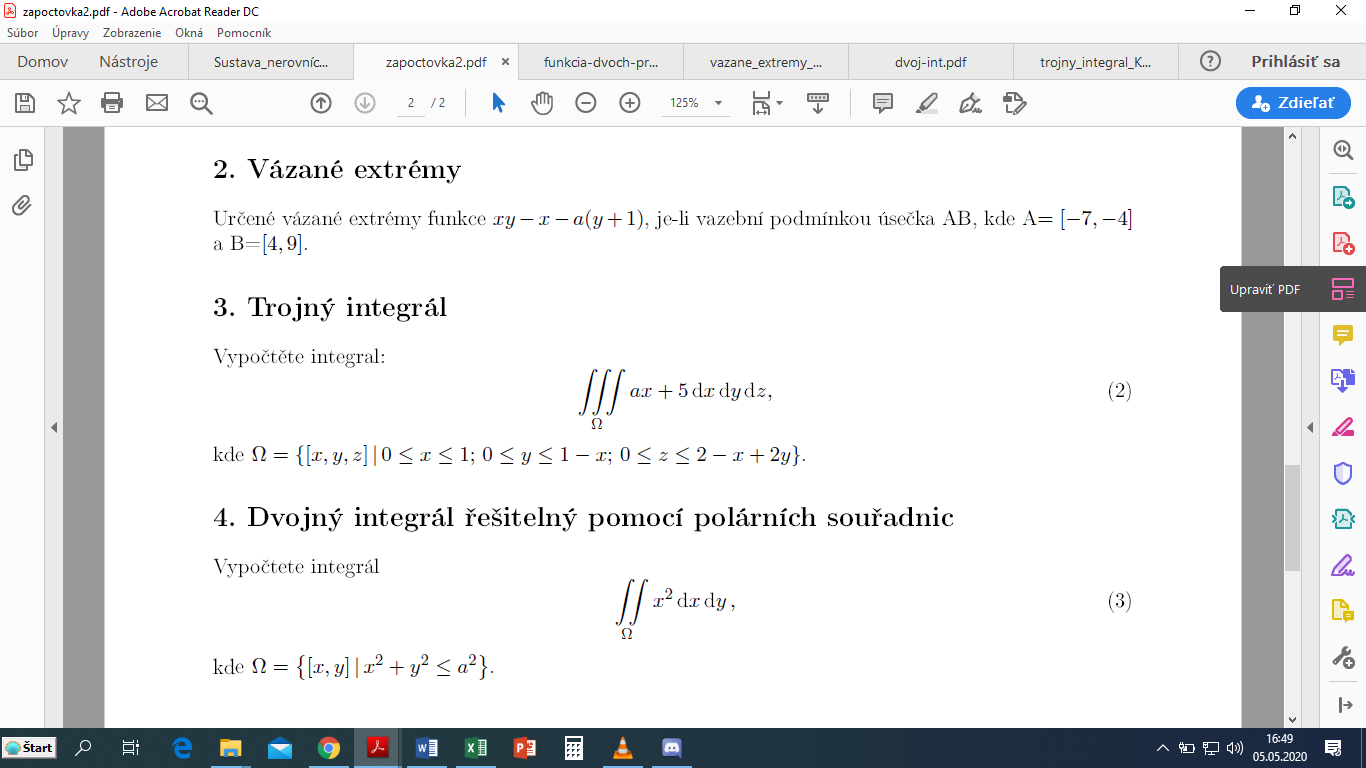Open the Úpravy menu

[x=70, y=33]
